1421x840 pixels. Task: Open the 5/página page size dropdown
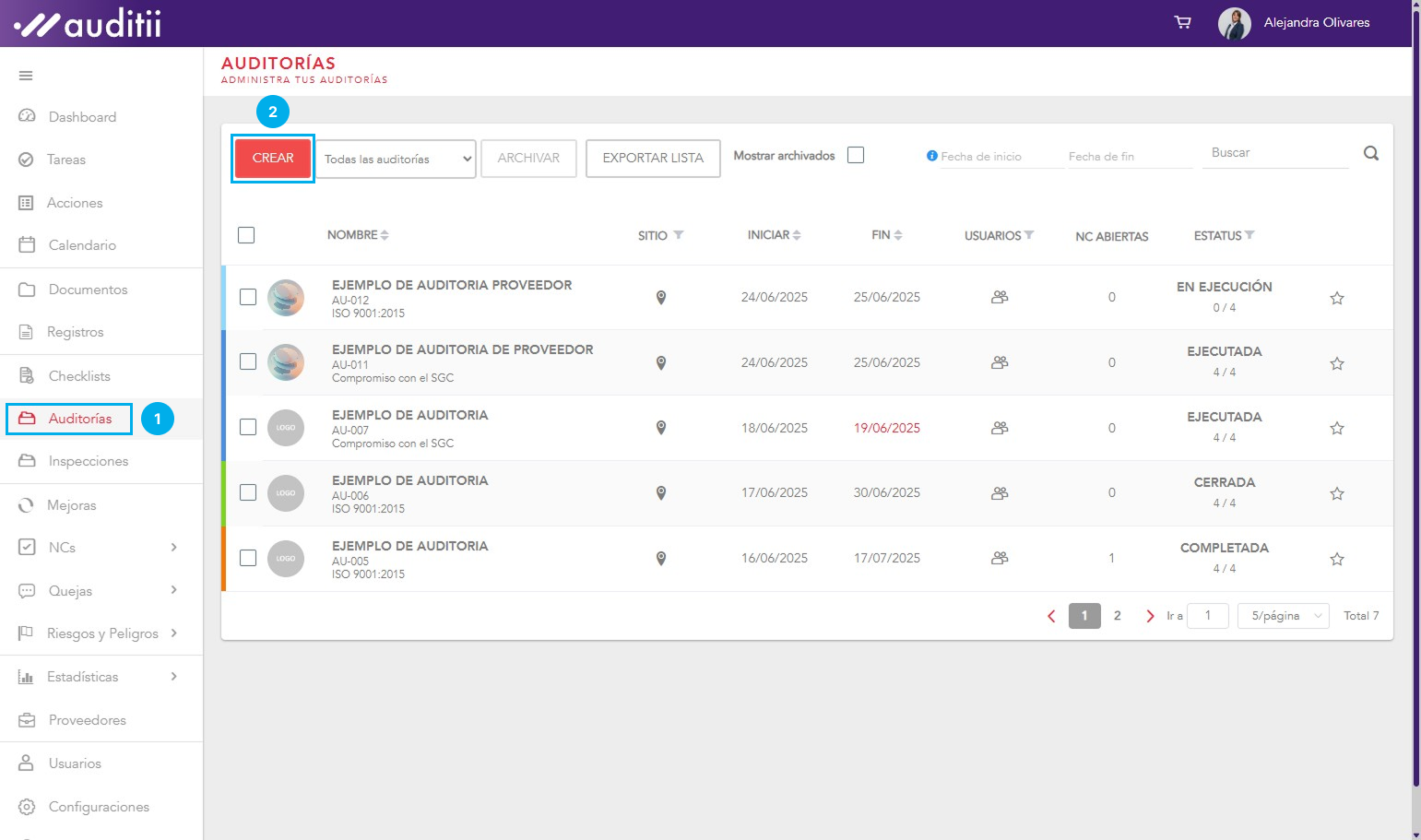coord(1285,616)
